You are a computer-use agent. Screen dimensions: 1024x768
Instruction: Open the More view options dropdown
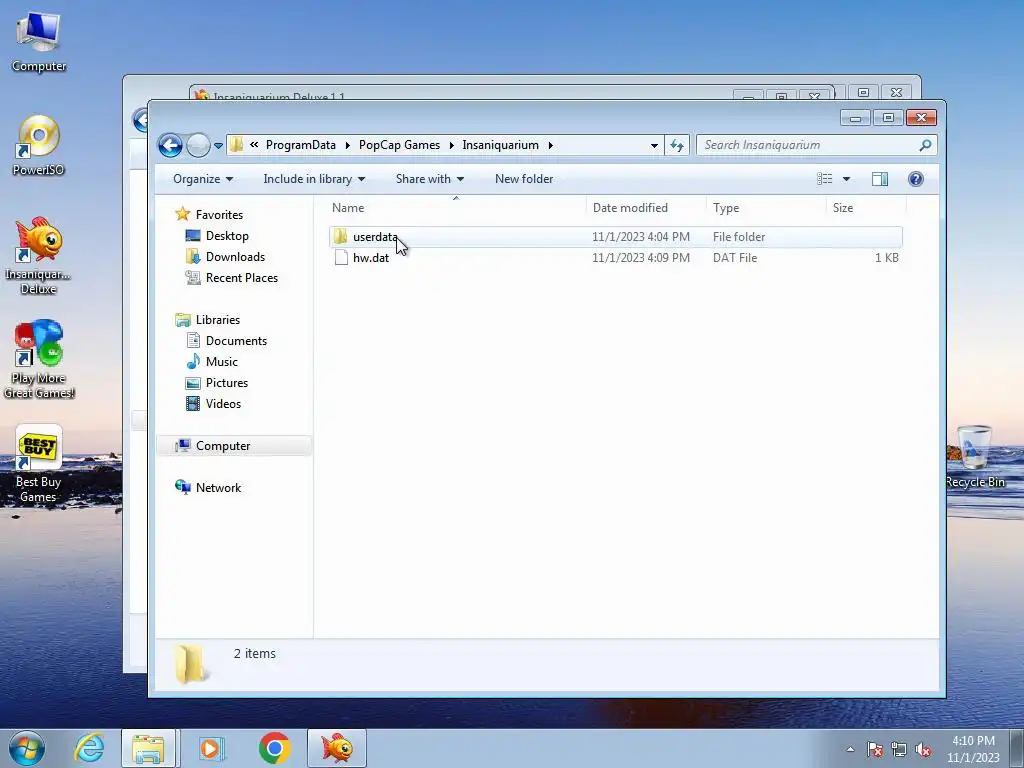coord(846,179)
